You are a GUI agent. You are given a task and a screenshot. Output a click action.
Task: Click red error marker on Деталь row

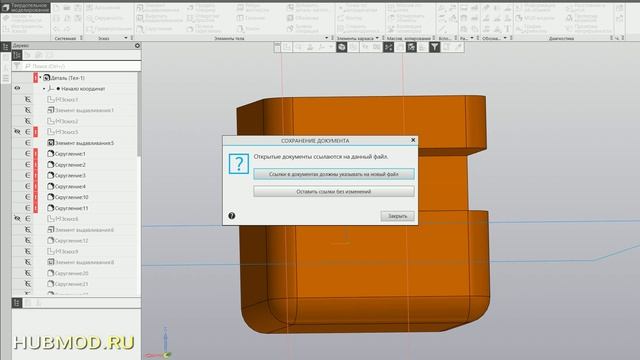36,78
